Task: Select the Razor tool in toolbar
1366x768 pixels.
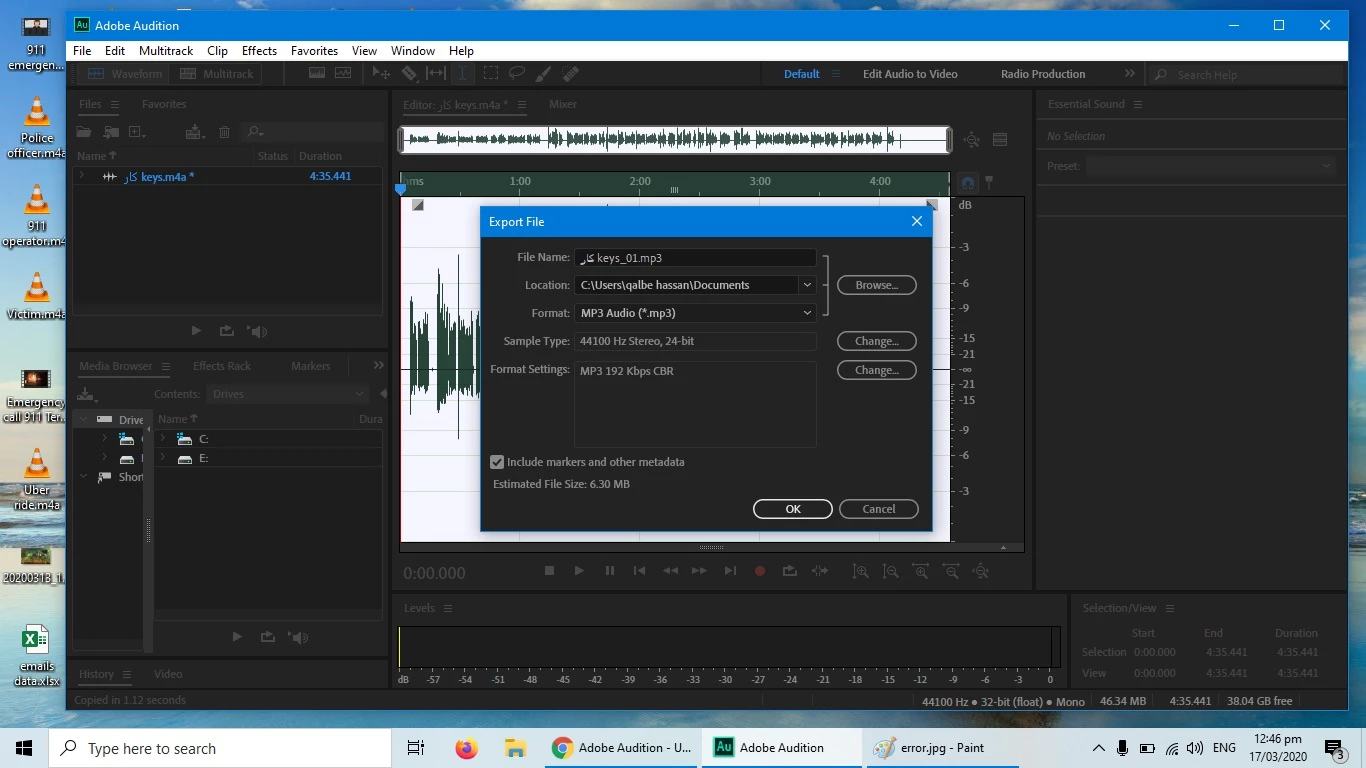Action: (409, 73)
